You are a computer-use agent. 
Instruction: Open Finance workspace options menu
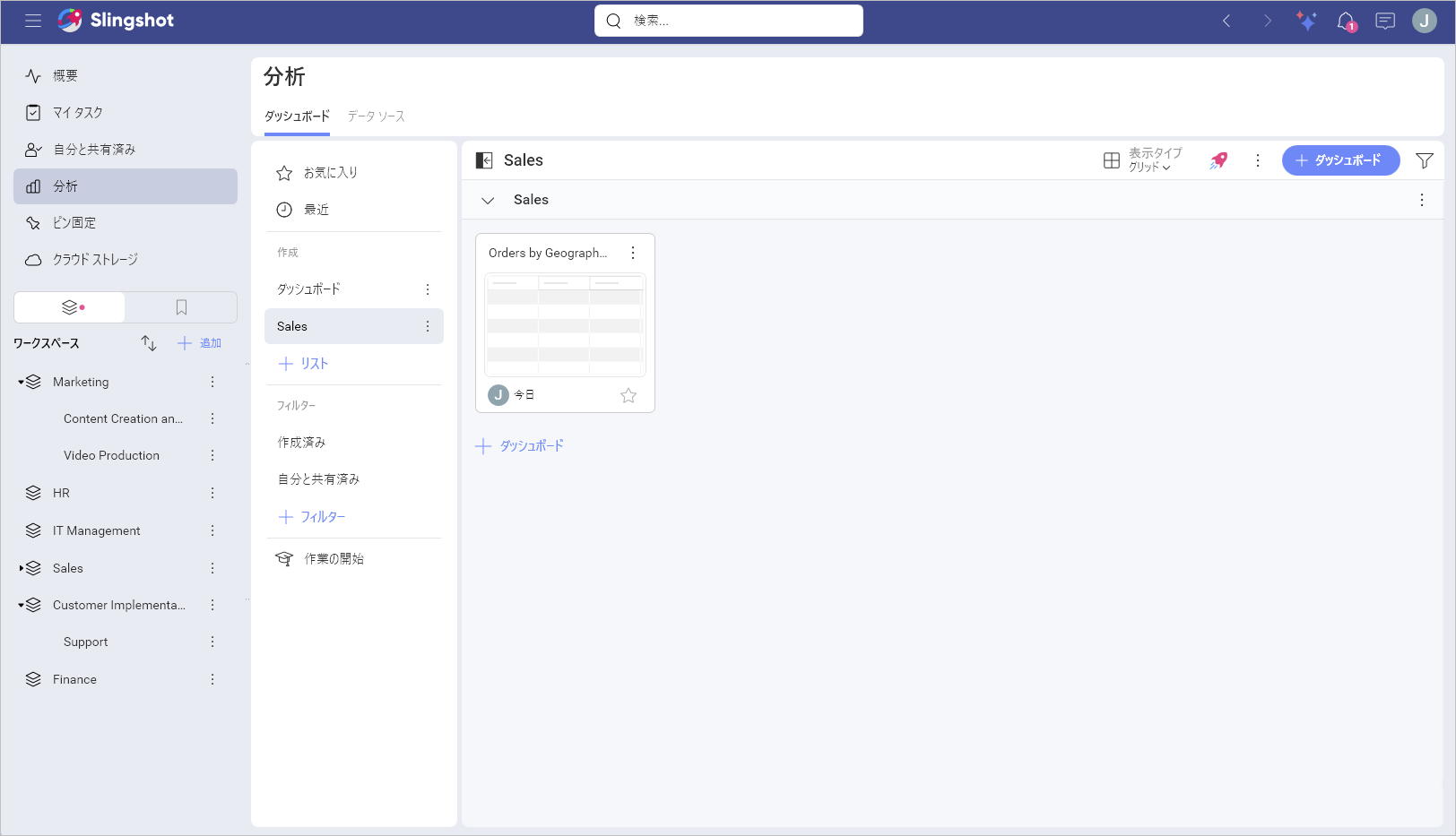(x=212, y=679)
